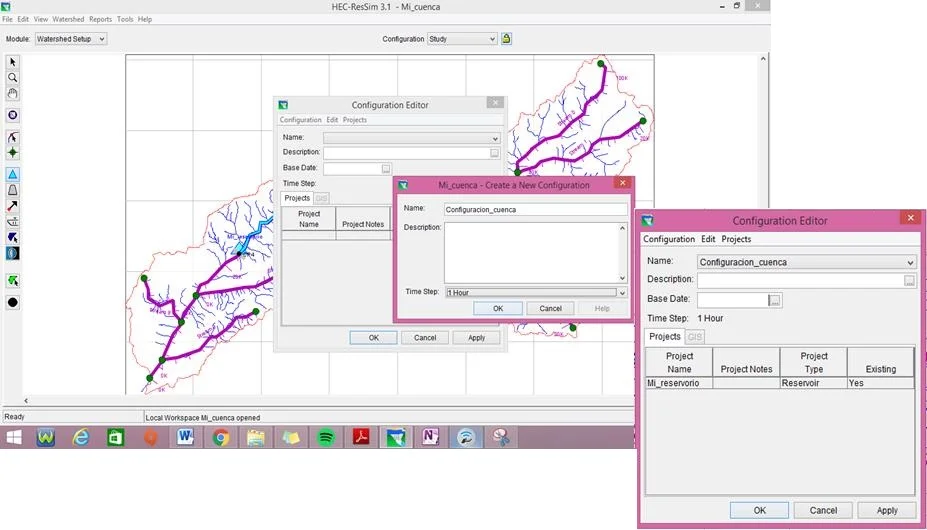The height and width of the screenshot is (530, 927).
Task: Open Edit menu in enlarged Configuration Editor
Action: 708,239
